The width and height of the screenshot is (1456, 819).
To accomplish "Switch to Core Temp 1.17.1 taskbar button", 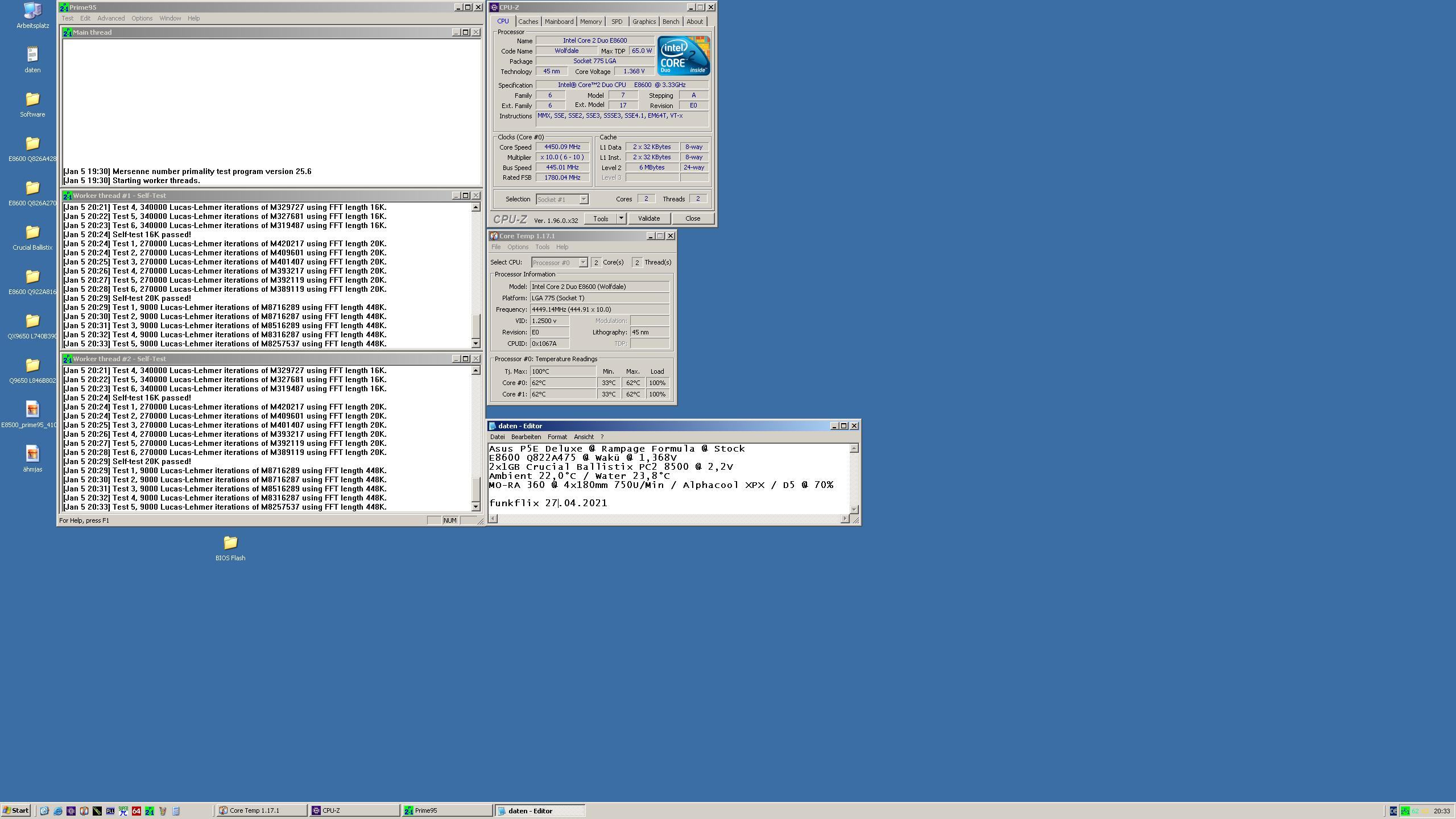I will [262, 811].
